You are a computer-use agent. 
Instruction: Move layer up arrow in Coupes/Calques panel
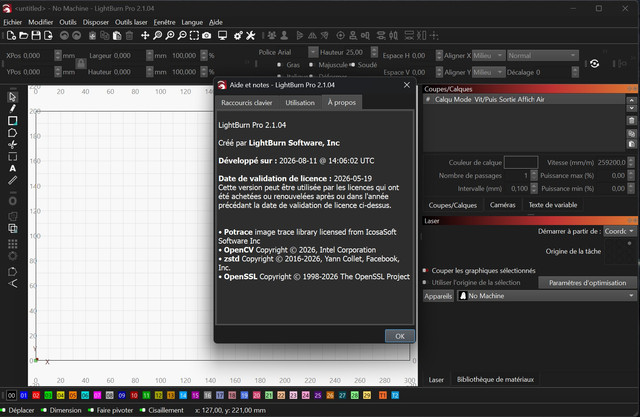631,100
